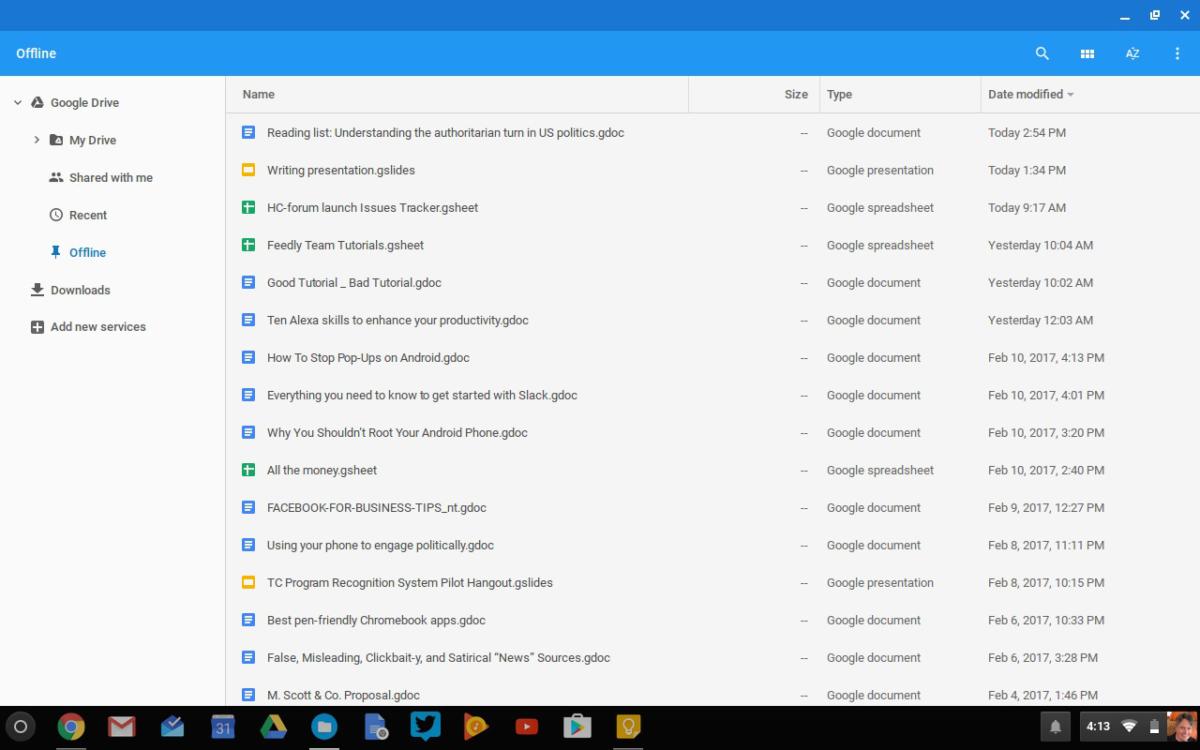Open Google Calendar from the shelf
This screenshot has height=750, width=1200.
point(223,727)
